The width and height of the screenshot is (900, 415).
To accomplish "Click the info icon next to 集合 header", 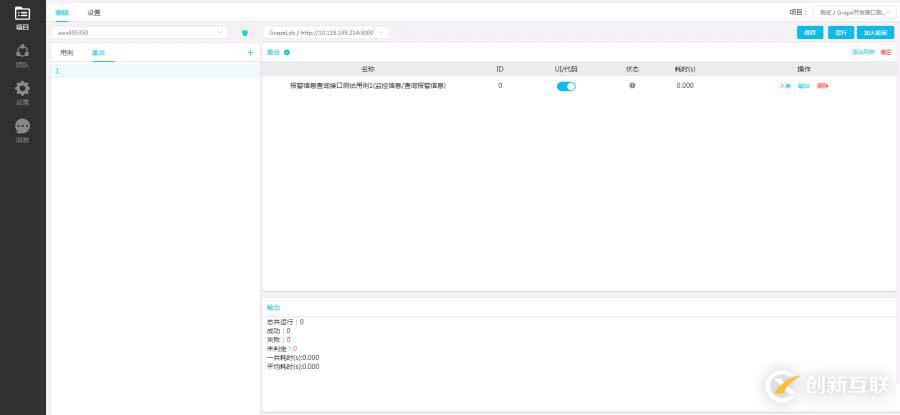I will coord(287,52).
